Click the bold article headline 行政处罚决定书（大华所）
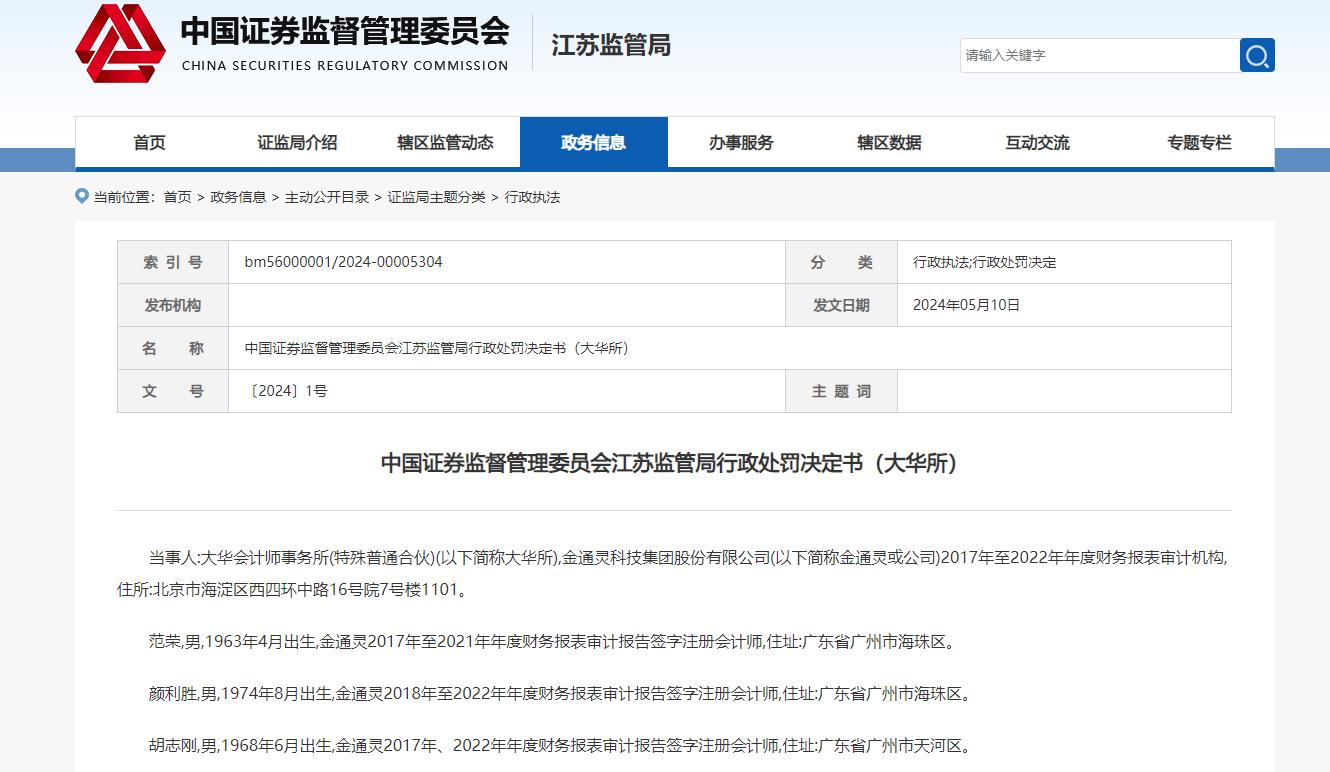 pyautogui.click(x=673, y=463)
